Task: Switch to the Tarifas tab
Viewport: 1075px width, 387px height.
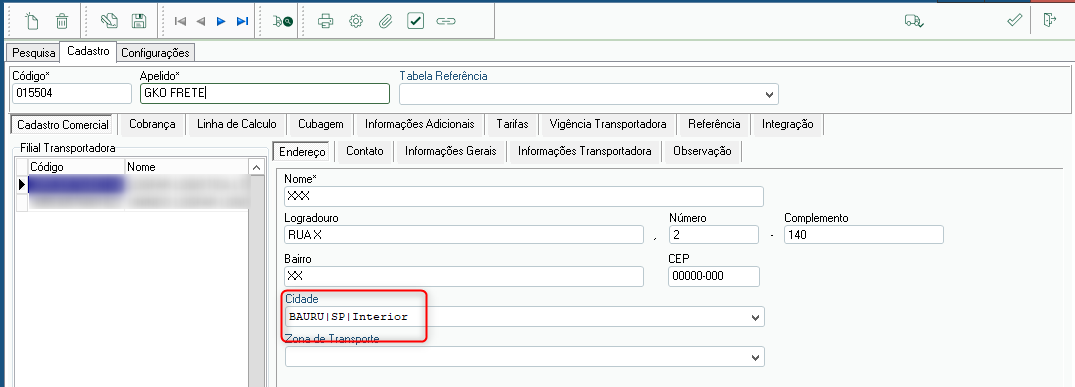Action: (x=512, y=124)
